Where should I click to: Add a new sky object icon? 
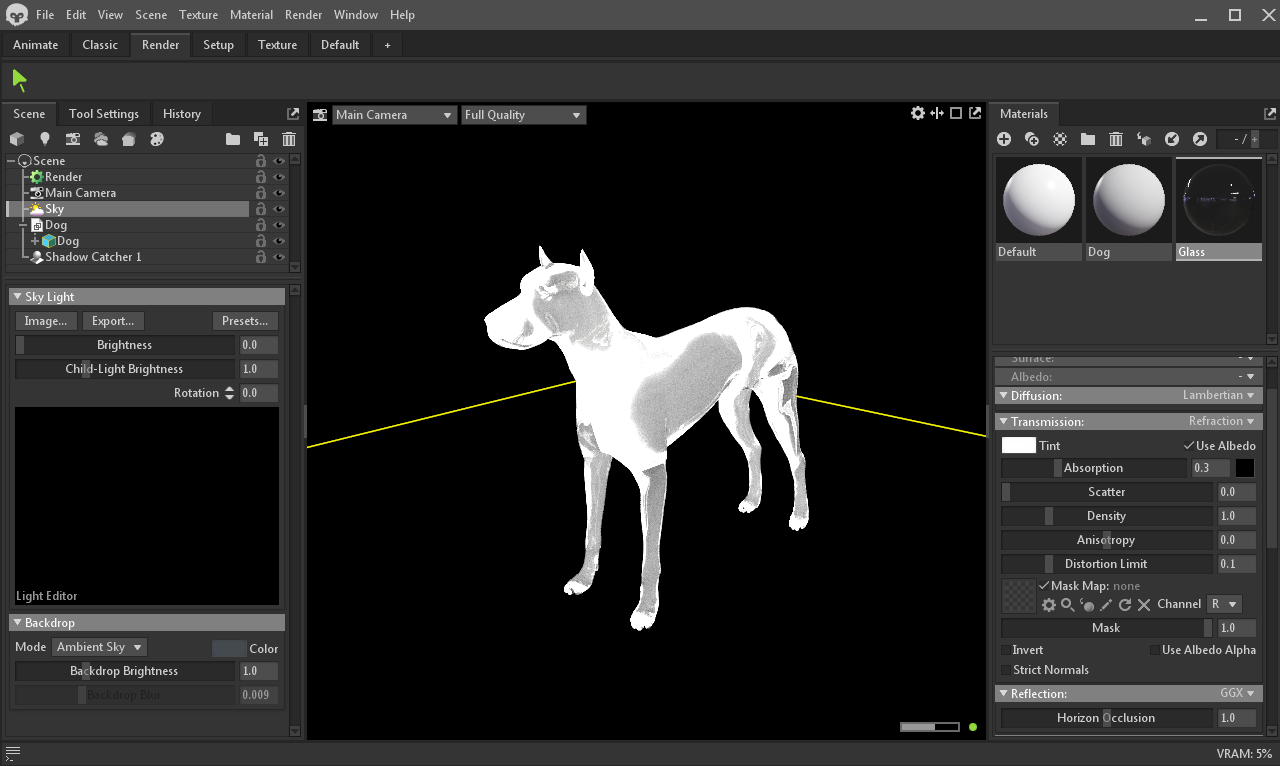[x=101, y=139]
